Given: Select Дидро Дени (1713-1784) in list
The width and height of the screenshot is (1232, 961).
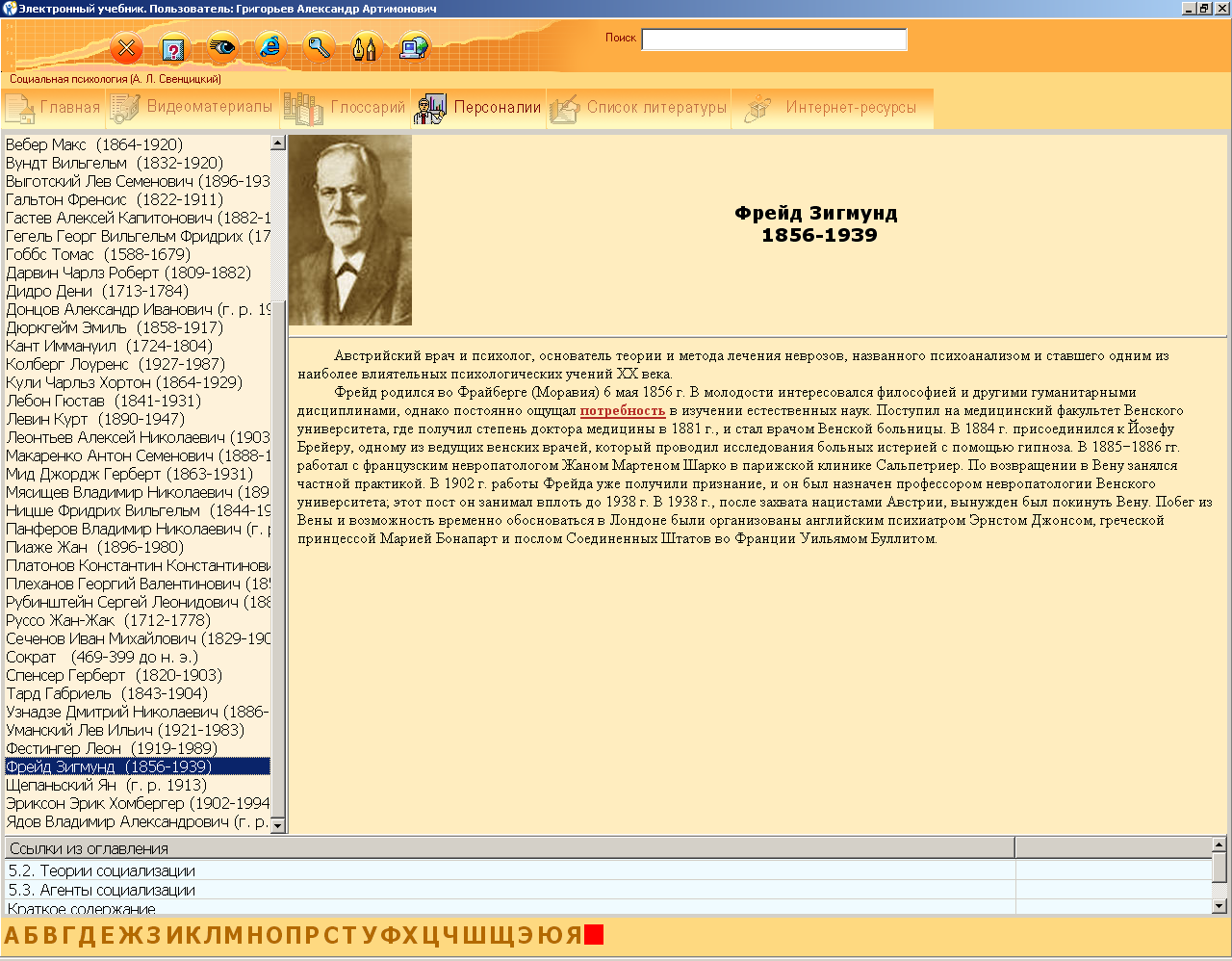Looking at the screenshot, I should (x=138, y=291).
